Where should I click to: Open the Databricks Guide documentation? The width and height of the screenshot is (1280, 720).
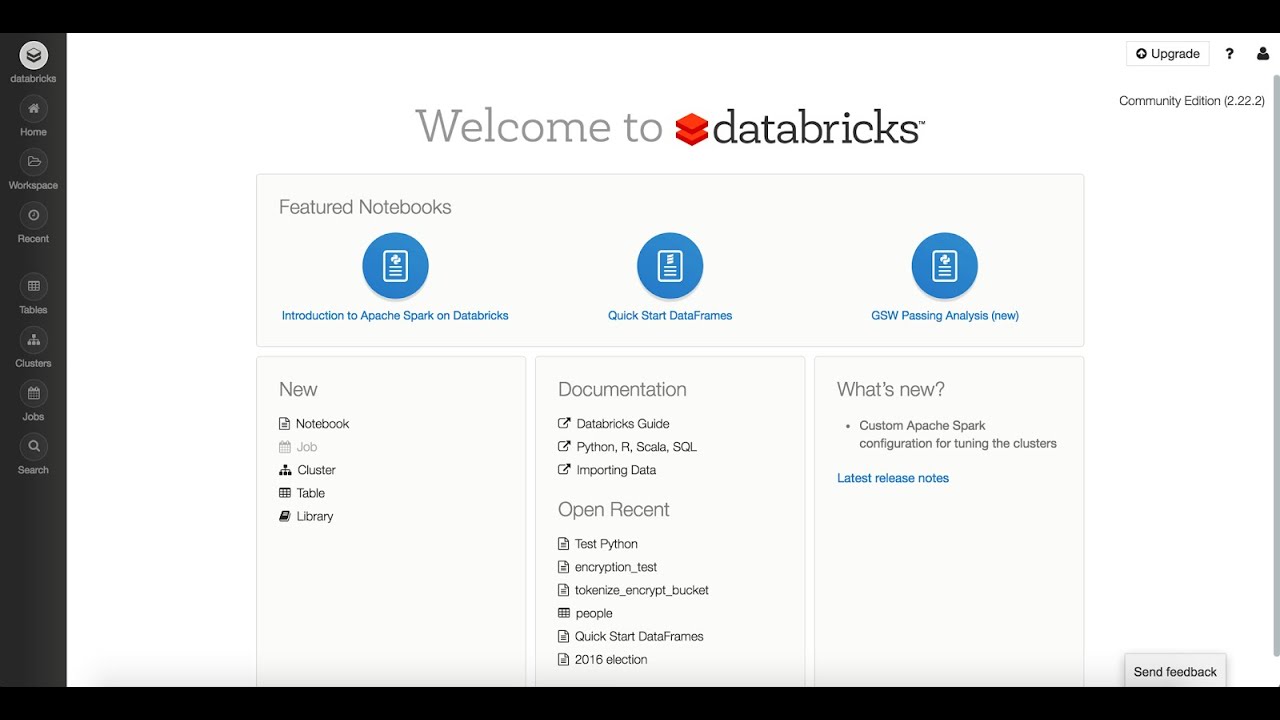(614, 424)
